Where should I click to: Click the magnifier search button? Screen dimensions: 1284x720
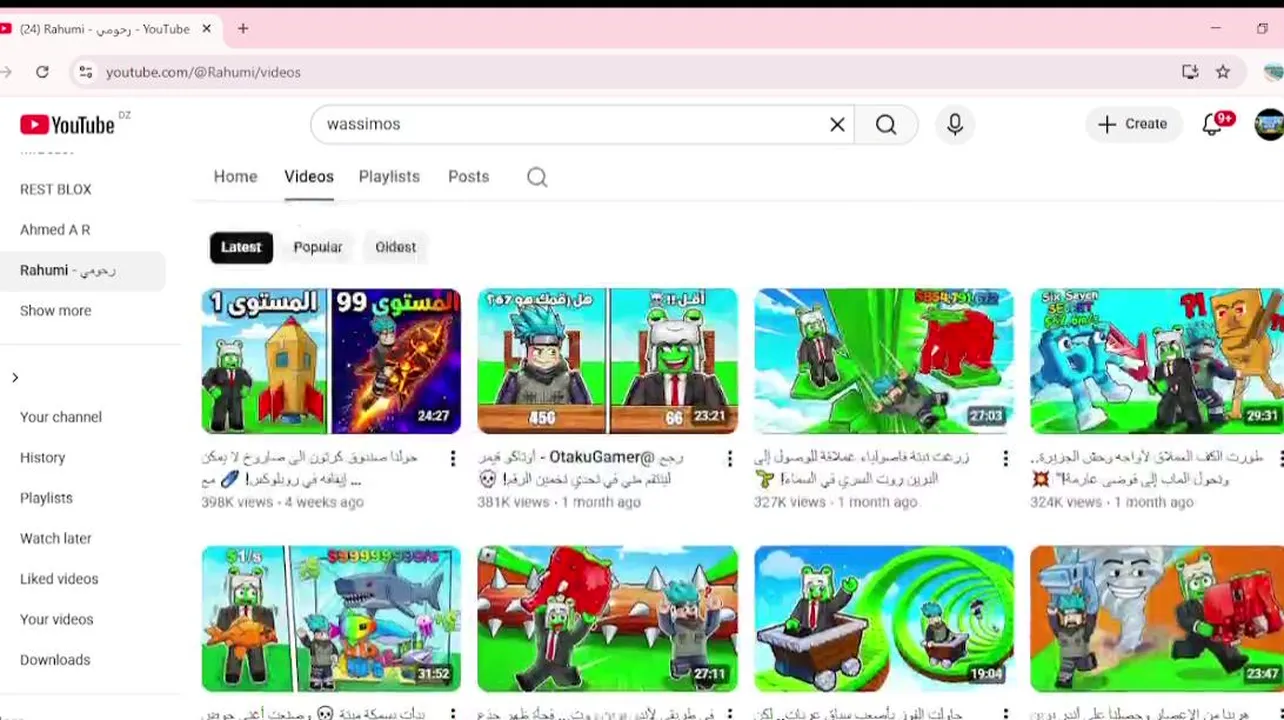[x=886, y=124]
